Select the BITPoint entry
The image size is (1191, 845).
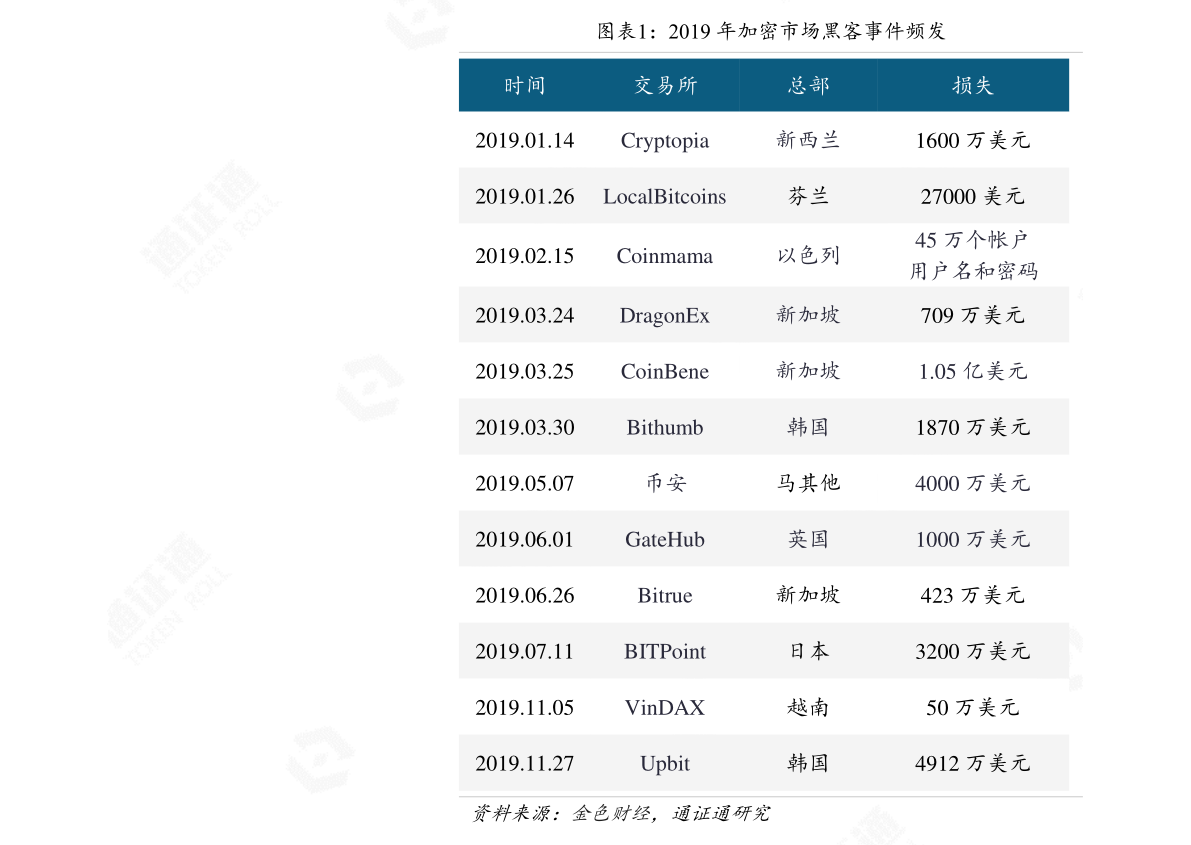(664, 651)
